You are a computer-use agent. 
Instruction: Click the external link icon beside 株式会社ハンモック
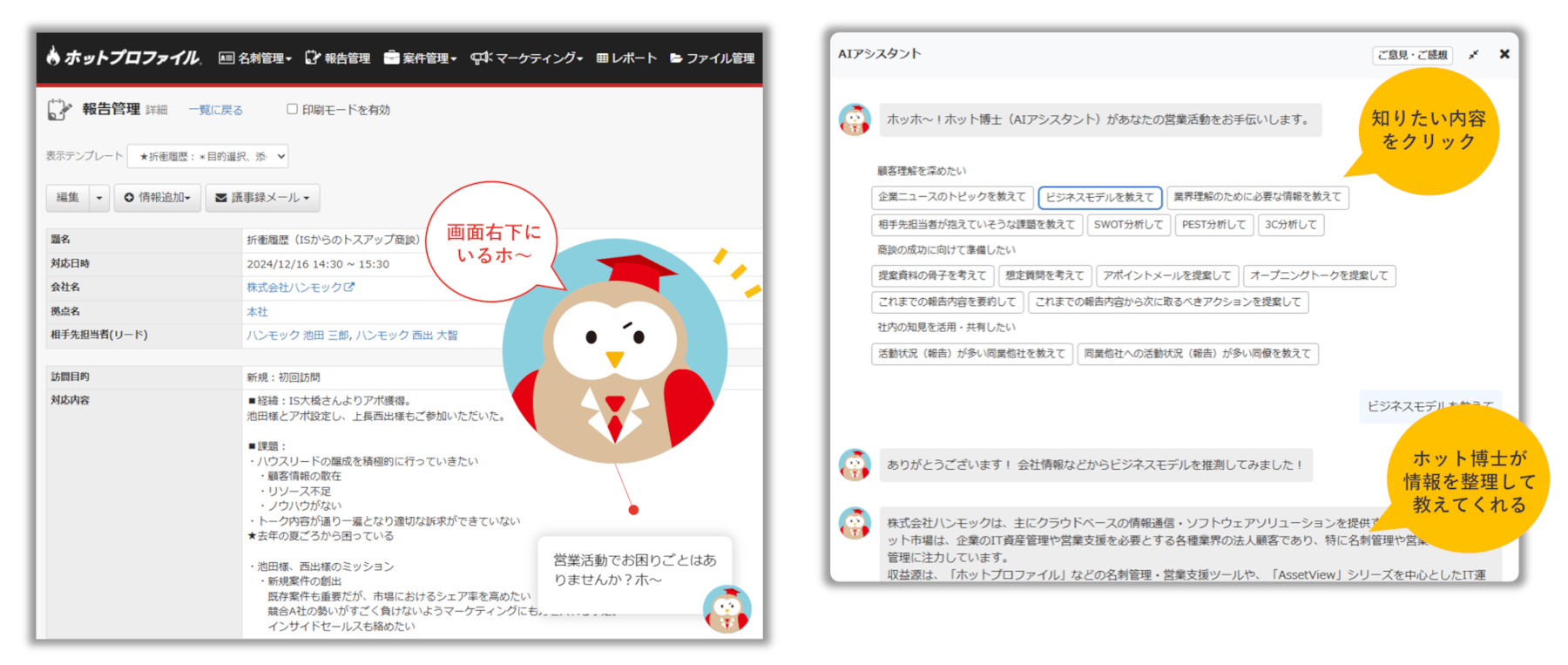[349, 287]
